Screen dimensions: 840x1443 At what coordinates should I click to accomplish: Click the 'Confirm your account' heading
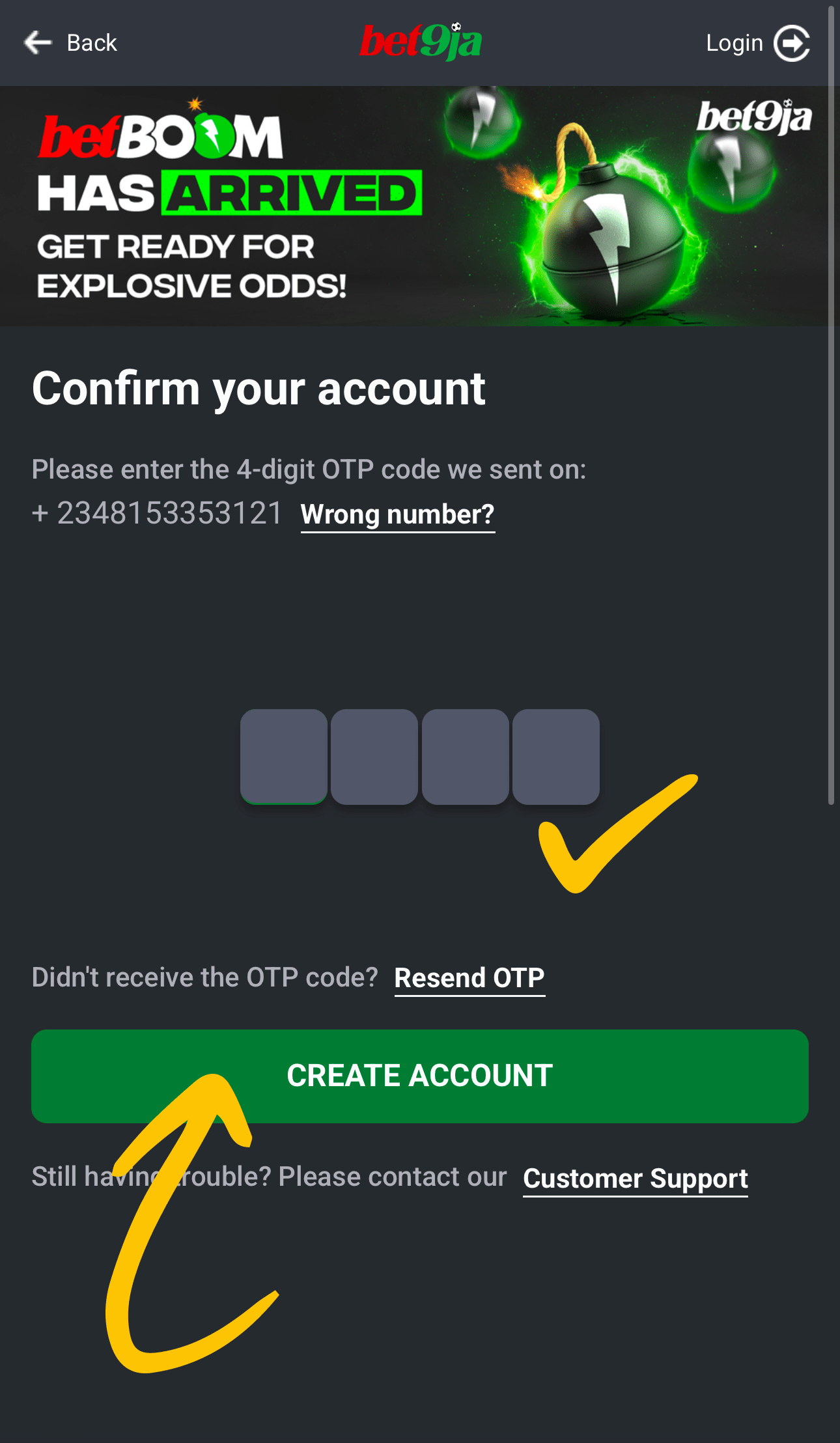259,389
